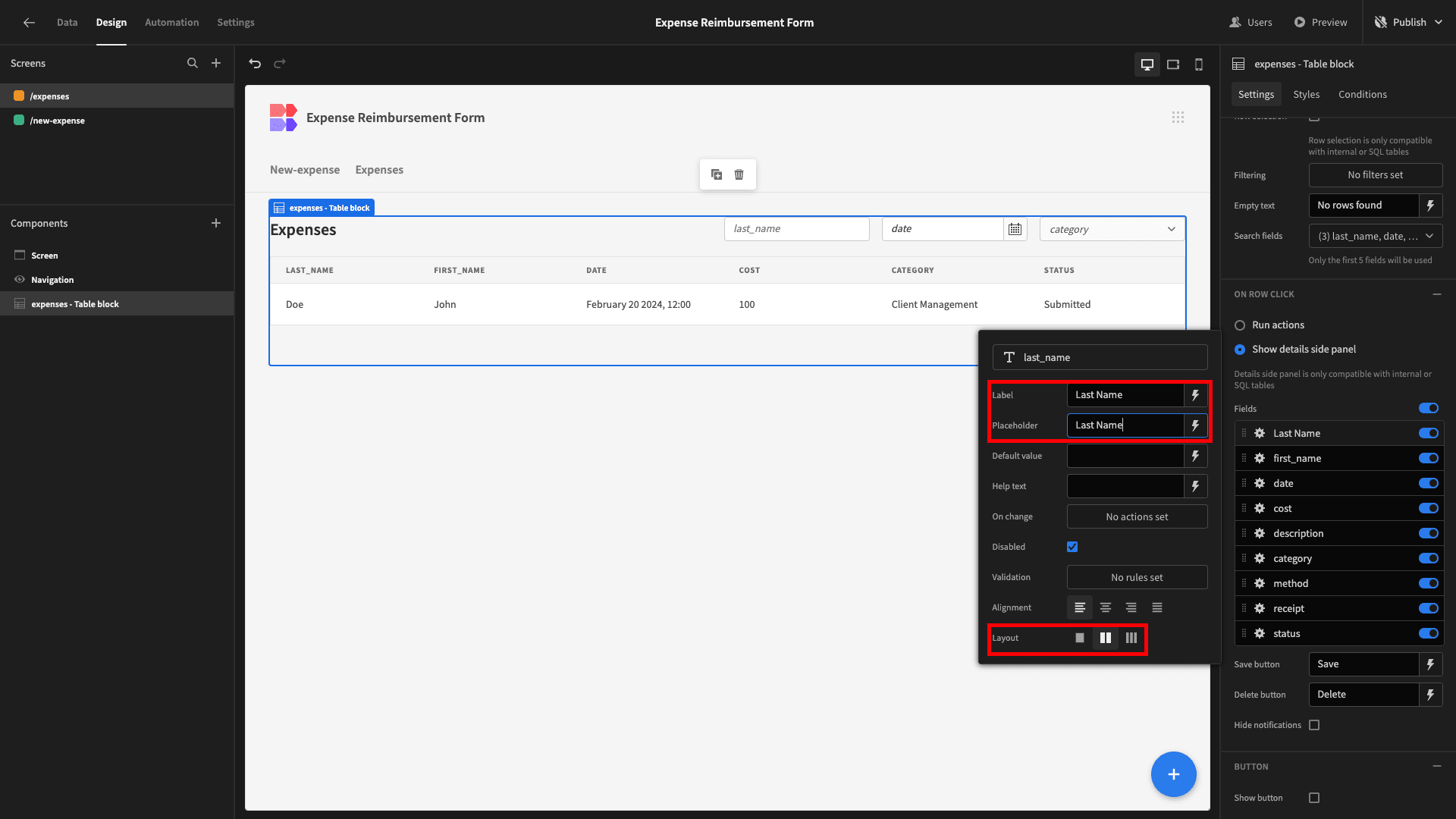Click the back arrow icon
Screen dimensions: 1456x819
pyautogui.click(x=29, y=23)
